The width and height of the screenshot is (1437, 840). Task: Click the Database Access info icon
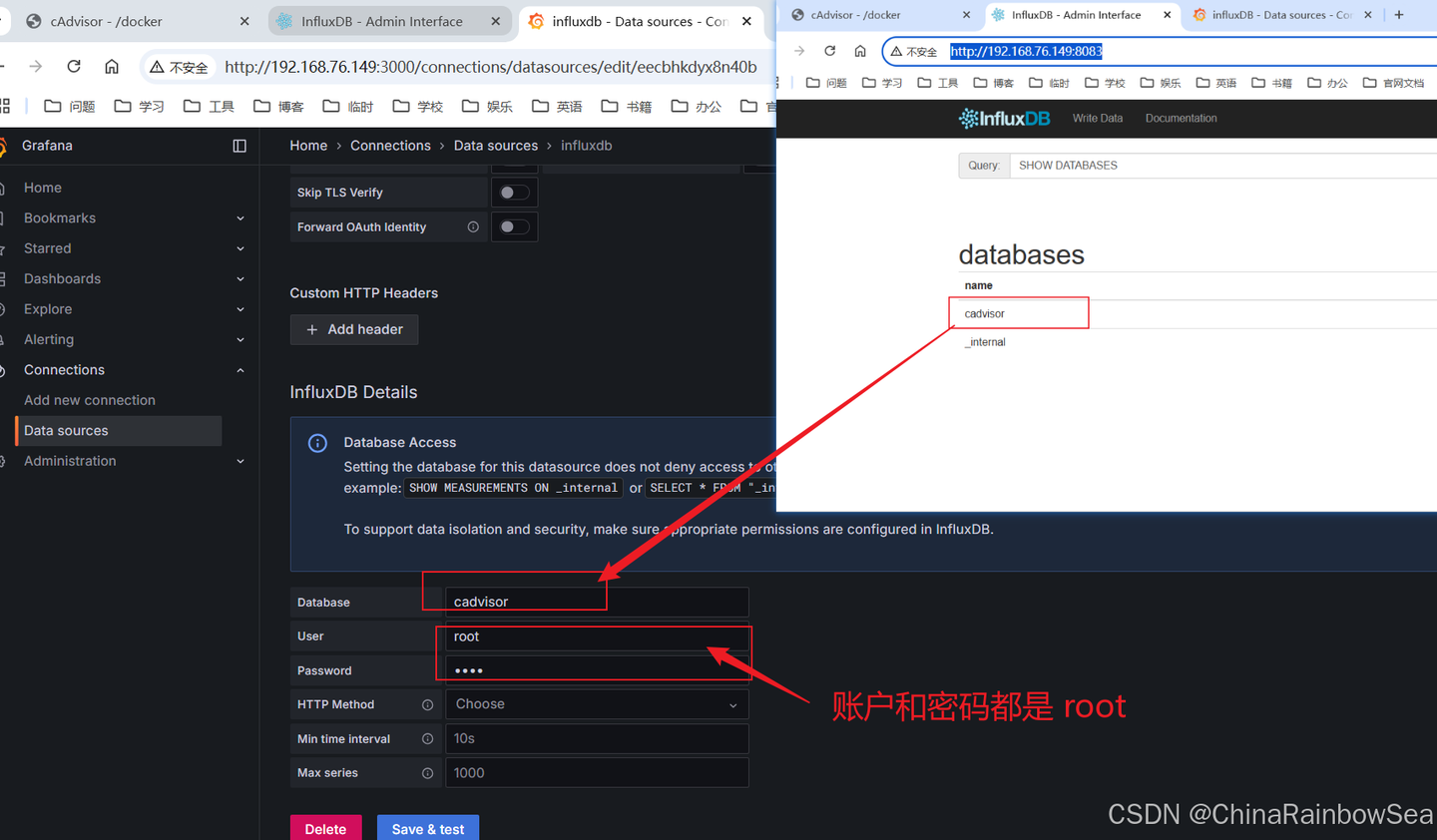[317, 443]
